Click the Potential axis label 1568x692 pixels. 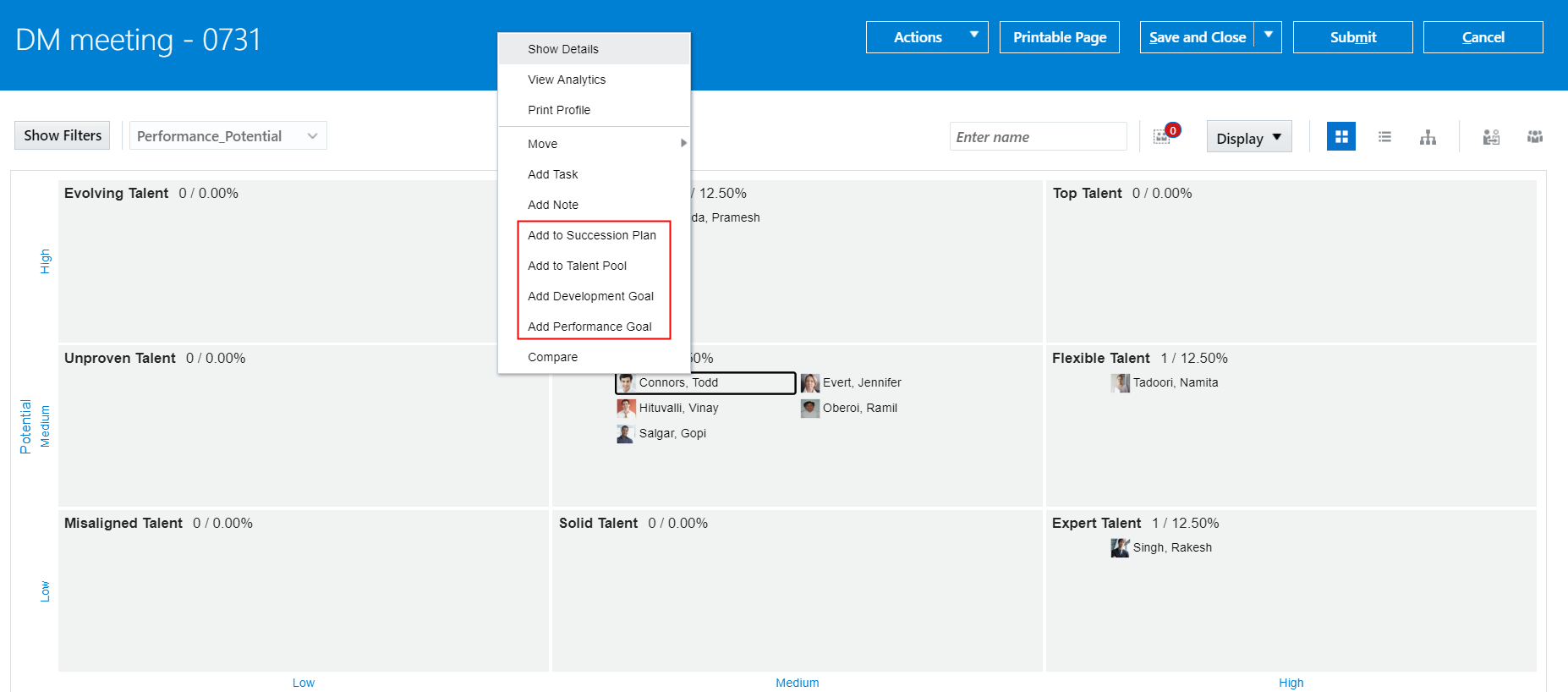click(x=25, y=426)
